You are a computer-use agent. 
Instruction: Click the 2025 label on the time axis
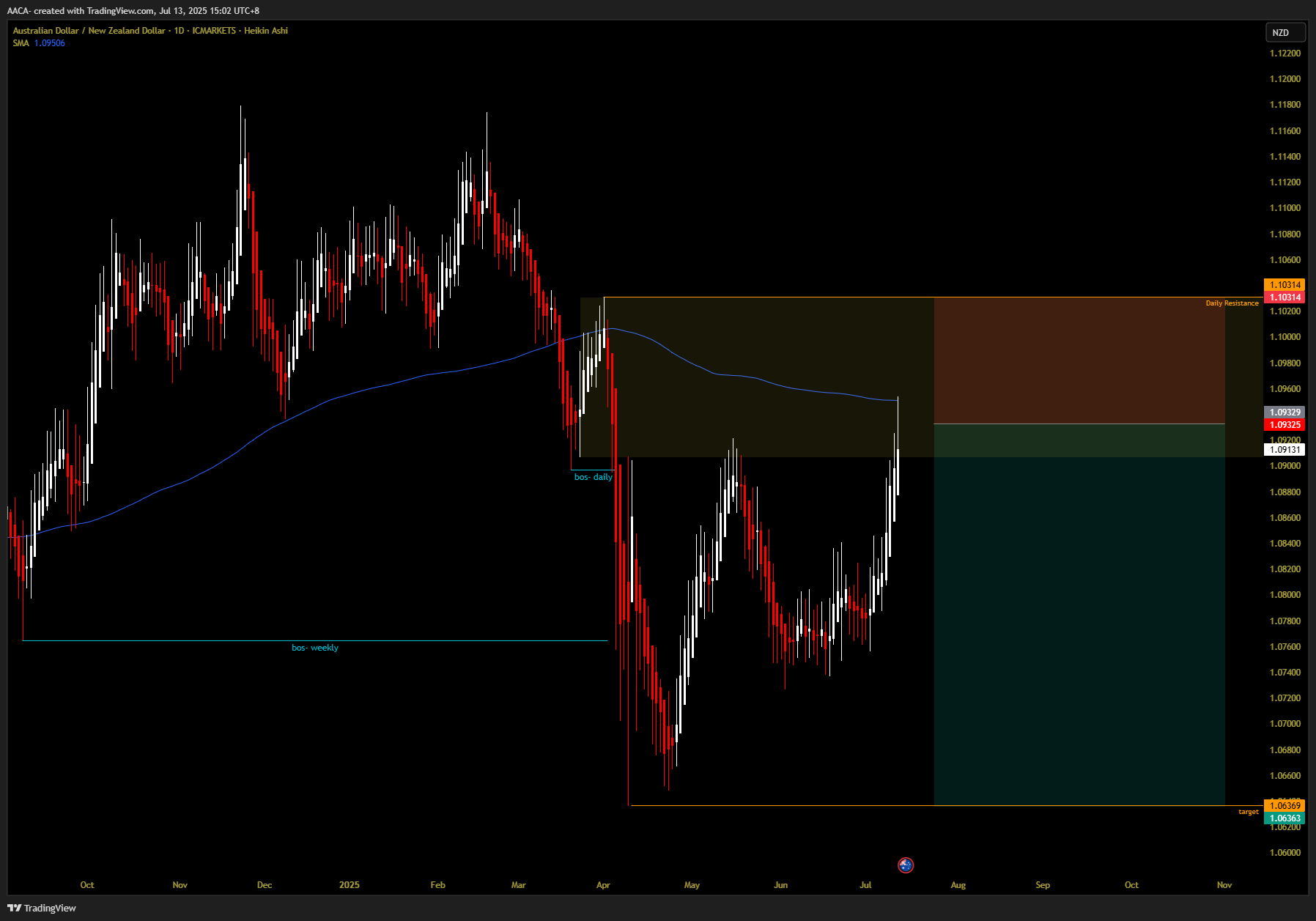tap(350, 885)
